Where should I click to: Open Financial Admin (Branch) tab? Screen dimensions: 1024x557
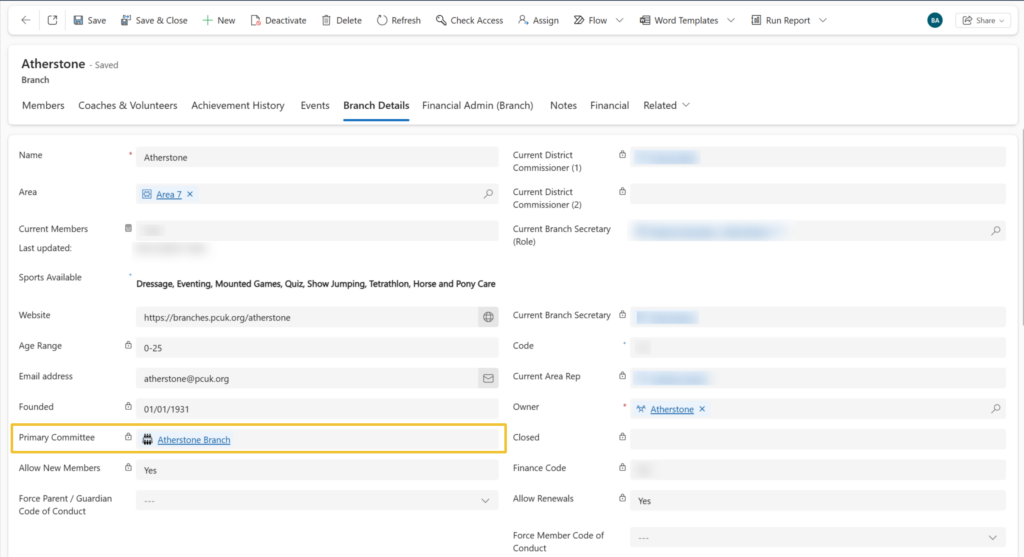tap(477, 105)
